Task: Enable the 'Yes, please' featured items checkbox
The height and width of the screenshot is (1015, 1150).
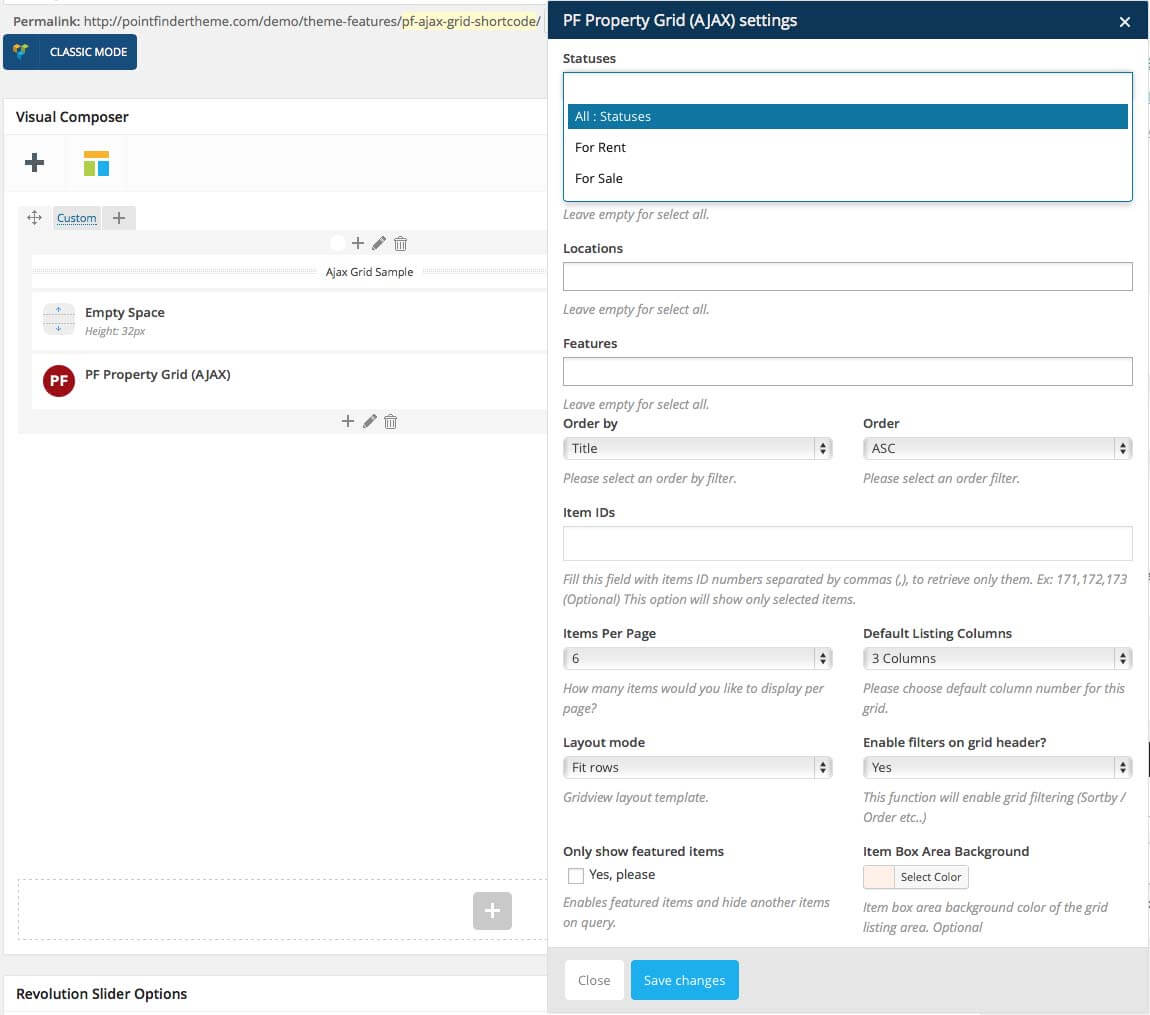Action: [x=576, y=876]
